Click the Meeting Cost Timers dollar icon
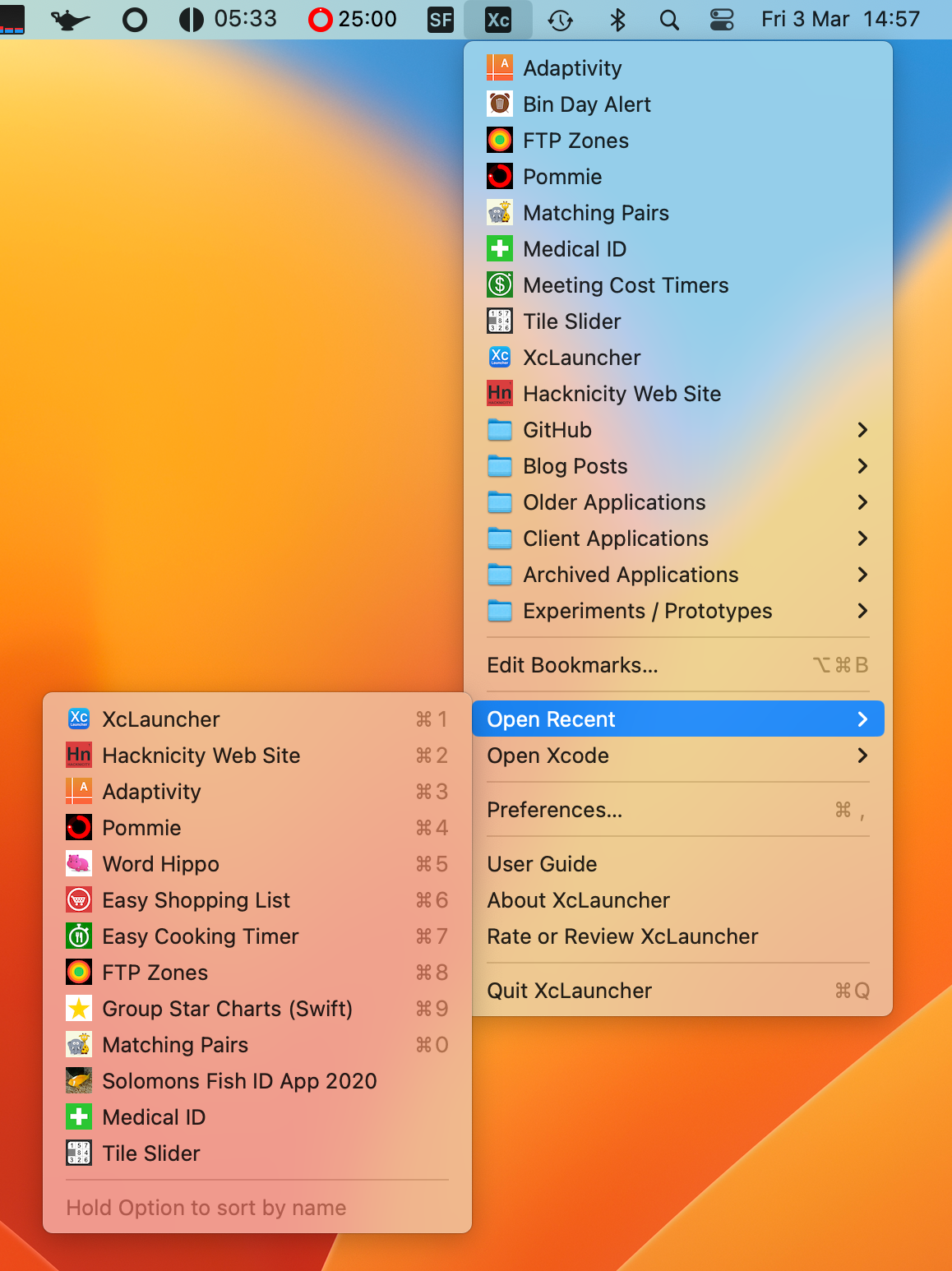Viewport: 952px width, 1271px height. (500, 285)
